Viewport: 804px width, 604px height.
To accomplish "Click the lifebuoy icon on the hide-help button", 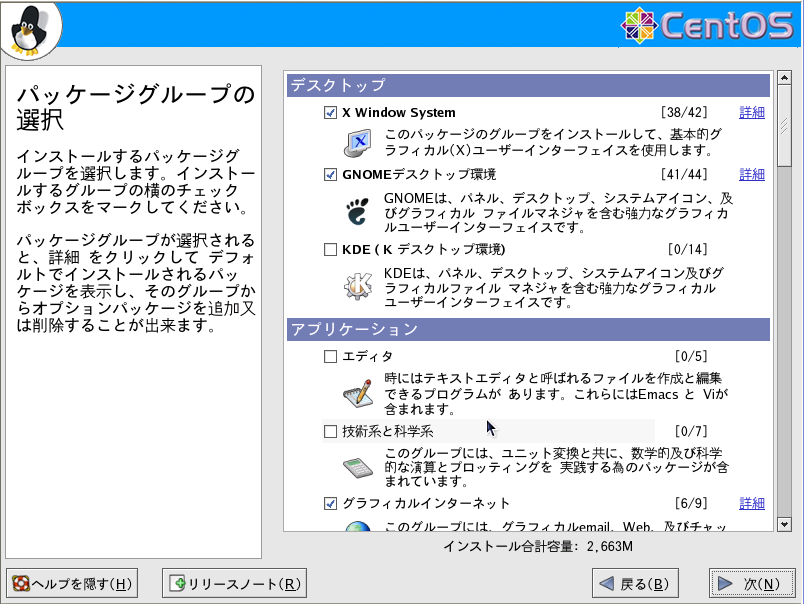I will [x=21, y=583].
